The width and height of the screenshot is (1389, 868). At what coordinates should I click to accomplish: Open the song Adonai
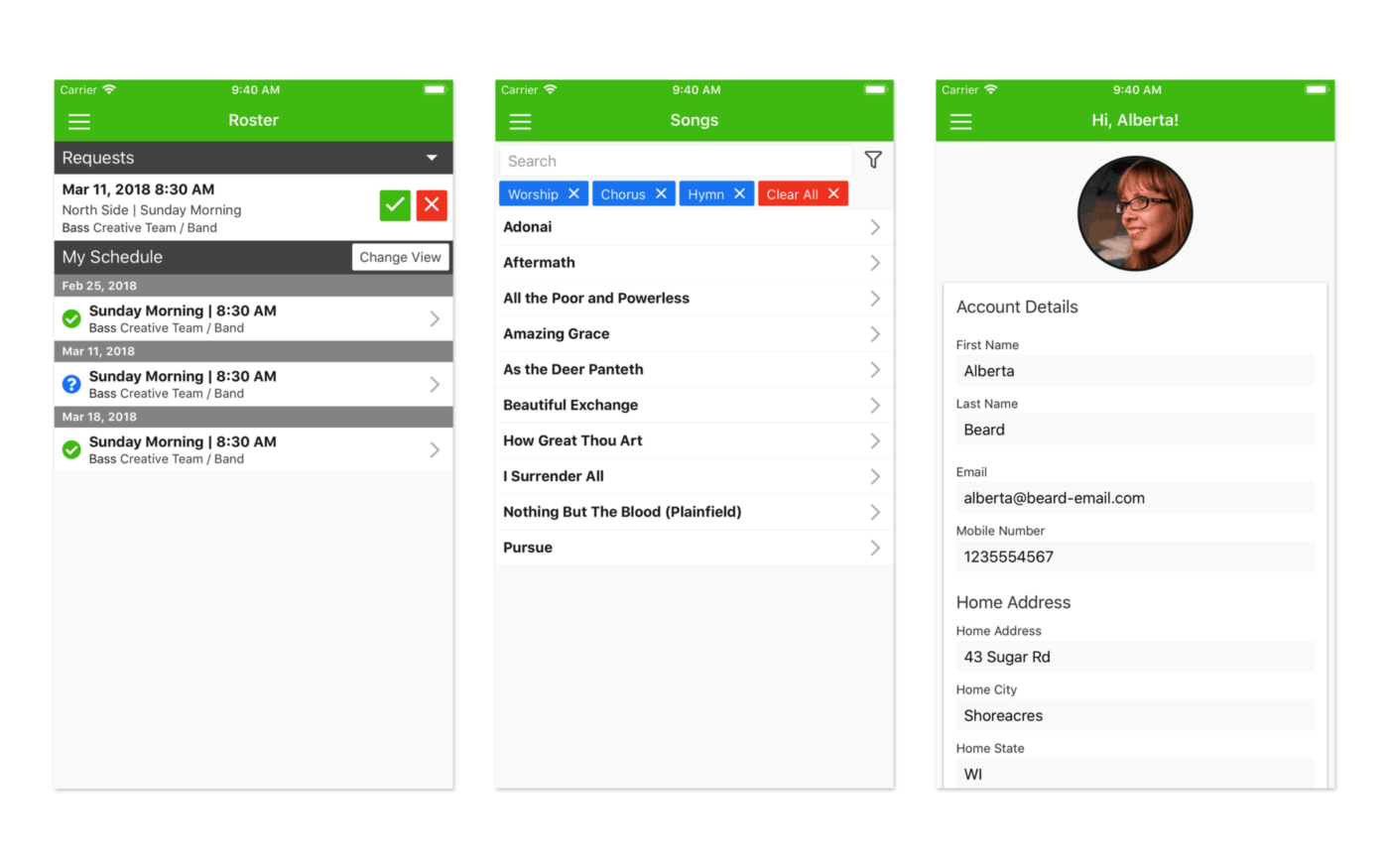694,227
